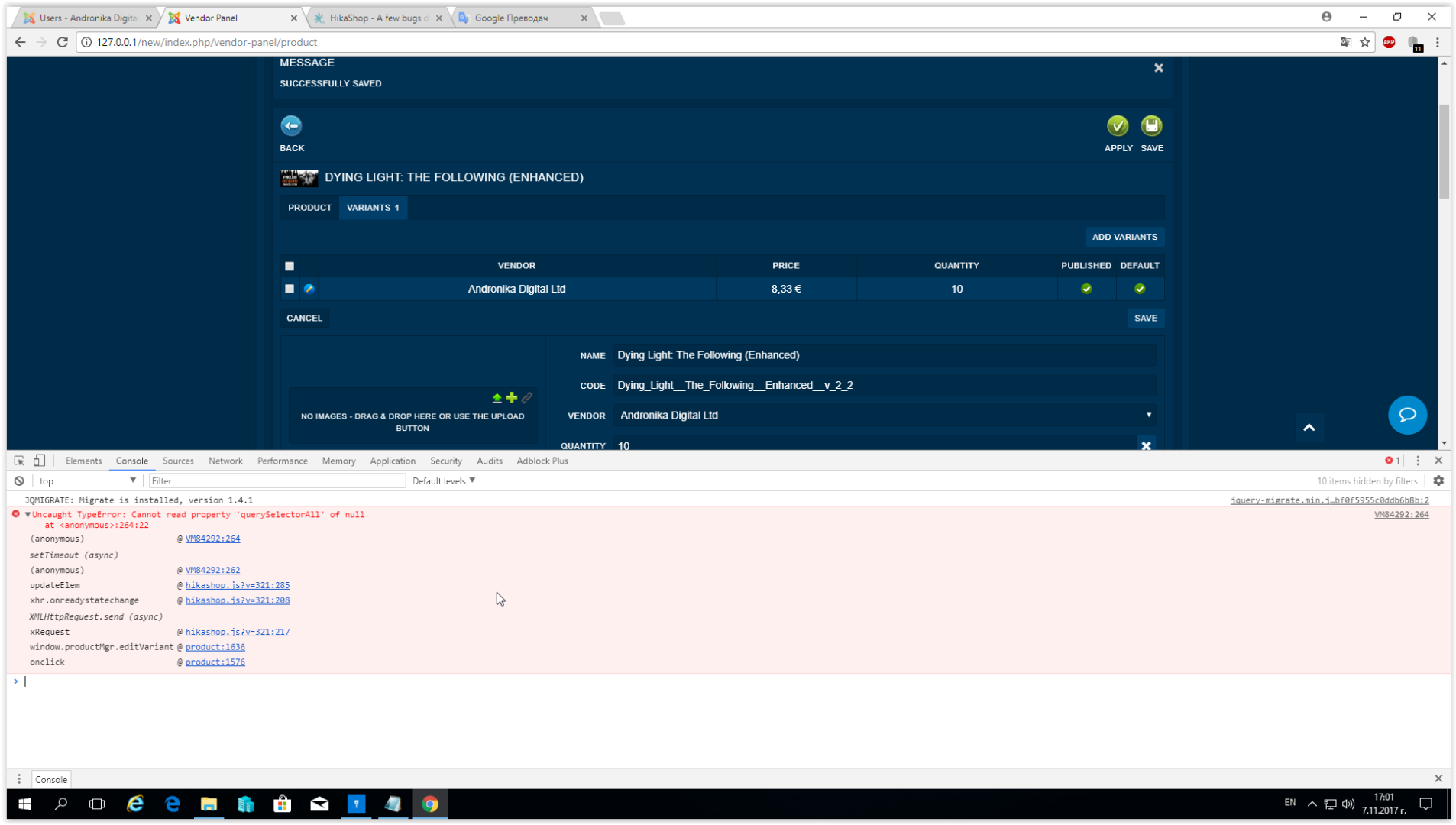Click the Back arrow icon
This screenshot has height=825, width=1456.
coord(291,125)
